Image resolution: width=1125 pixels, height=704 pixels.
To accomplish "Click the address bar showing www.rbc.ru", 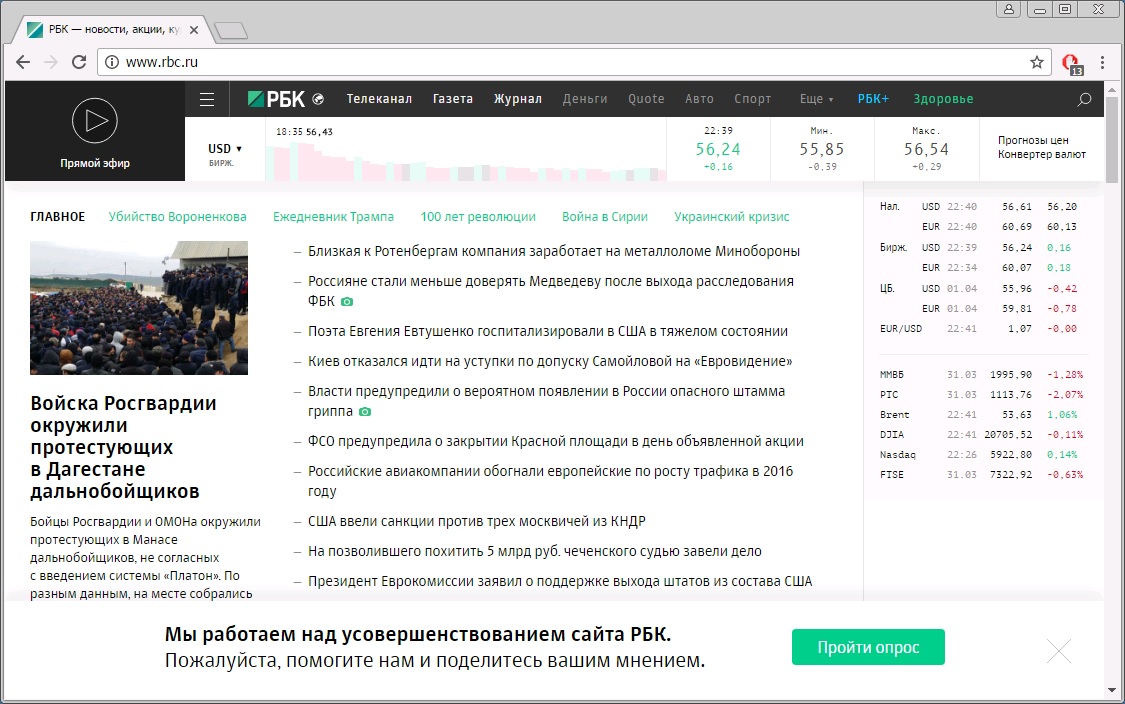I will pos(560,62).
